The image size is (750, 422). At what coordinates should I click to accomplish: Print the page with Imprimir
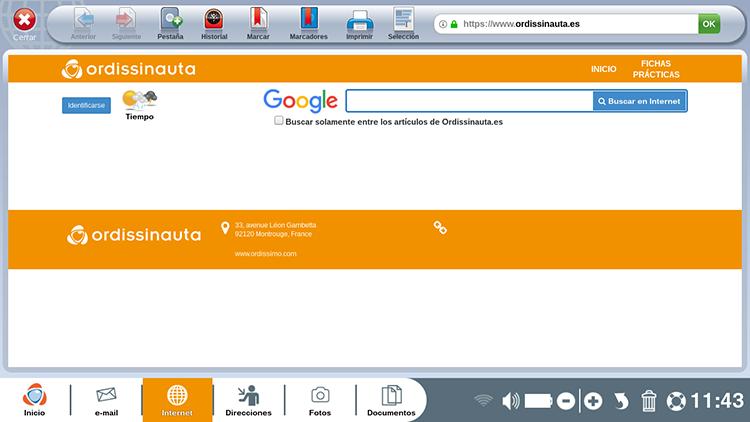[x=359, y=24]
